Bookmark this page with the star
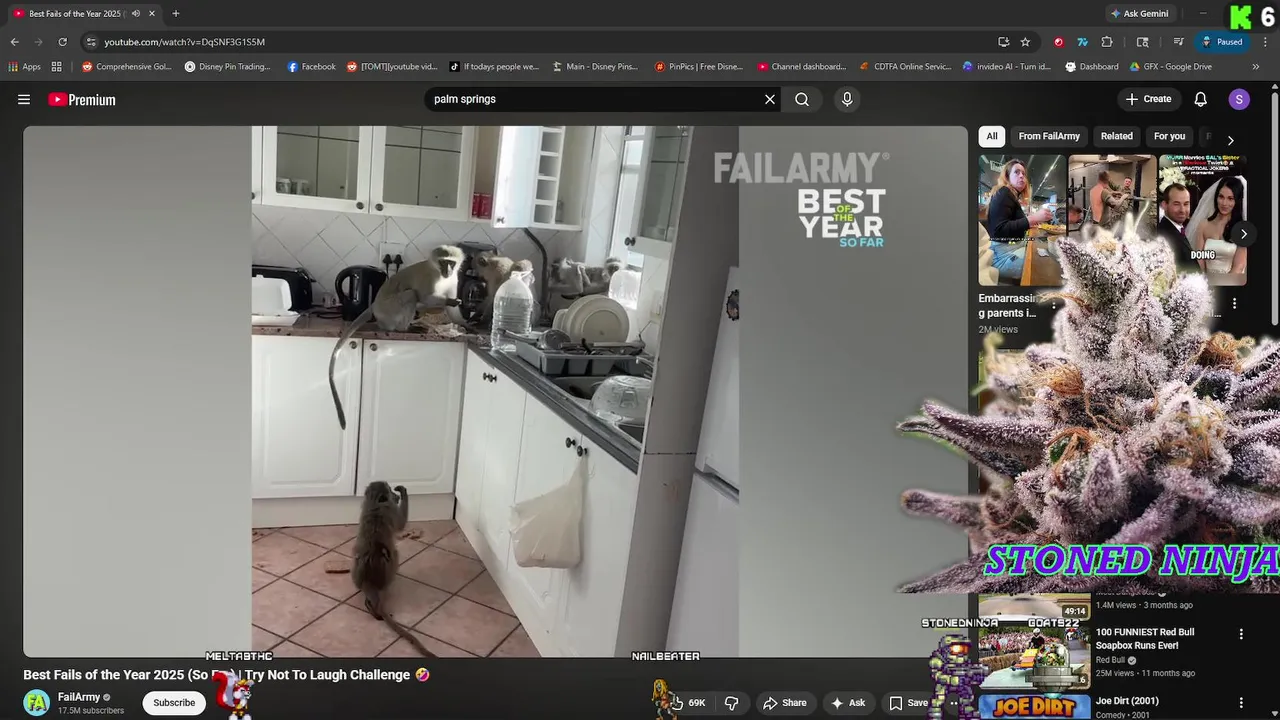This screenshot has height=720, width=1280. (1025, 42)
